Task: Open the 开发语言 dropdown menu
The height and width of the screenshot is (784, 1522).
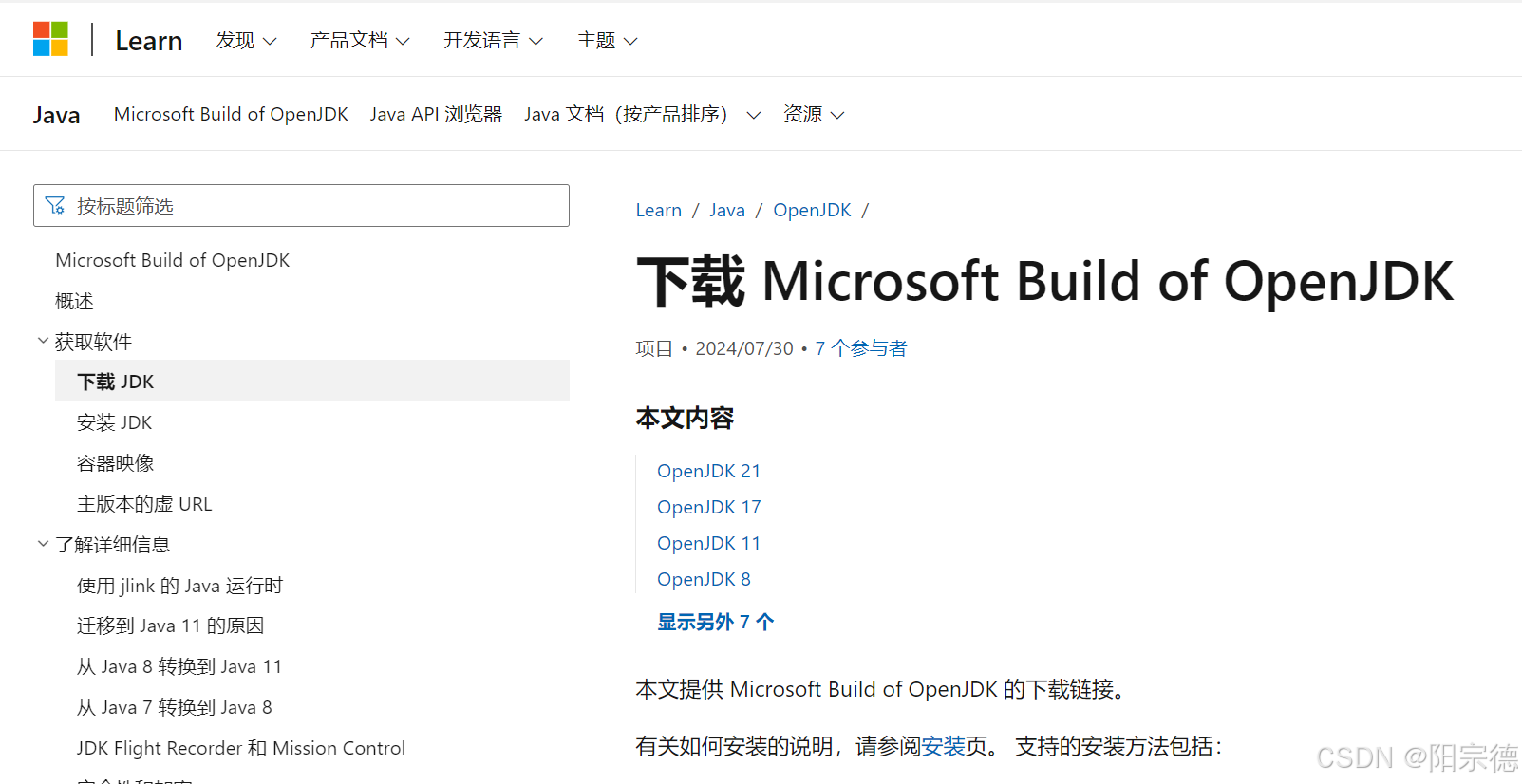Action: (493, 40)
